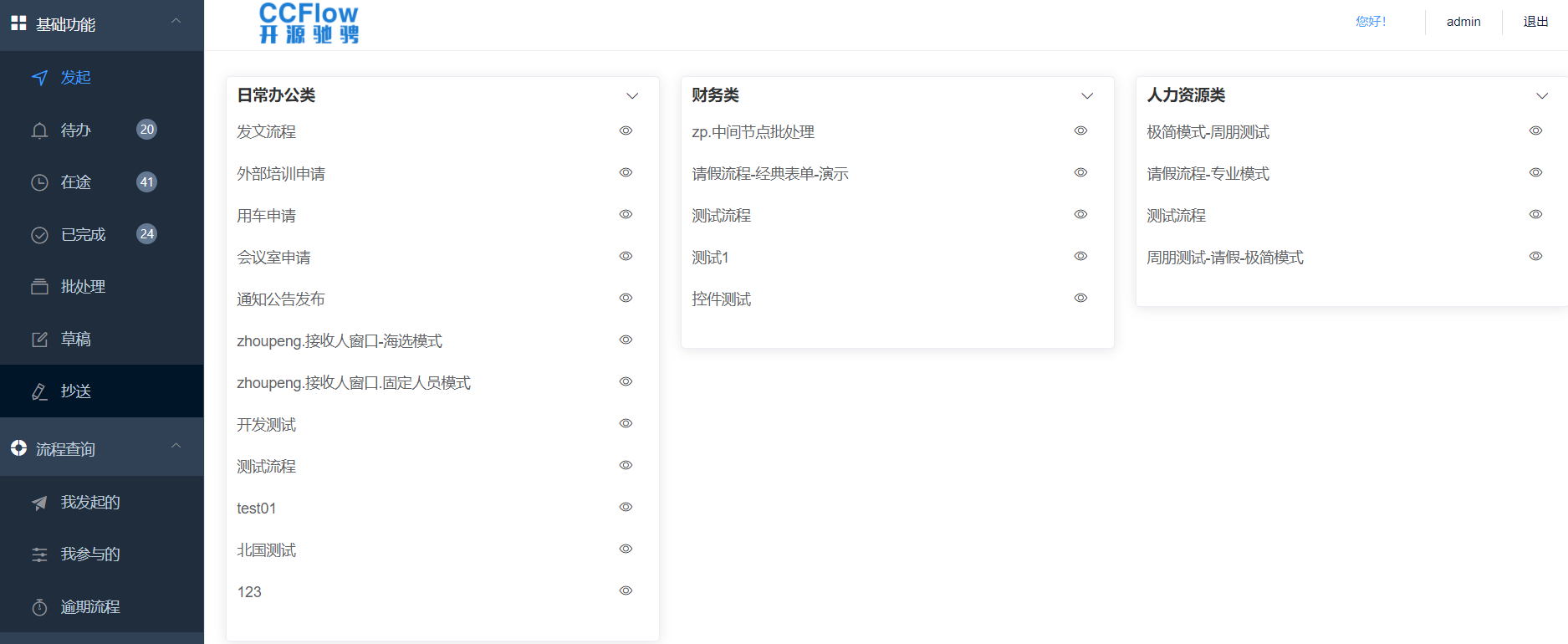The image size is (1568, 644).
Task: Click the draft edit icon for 草稿
Action: tap(39, 340)
